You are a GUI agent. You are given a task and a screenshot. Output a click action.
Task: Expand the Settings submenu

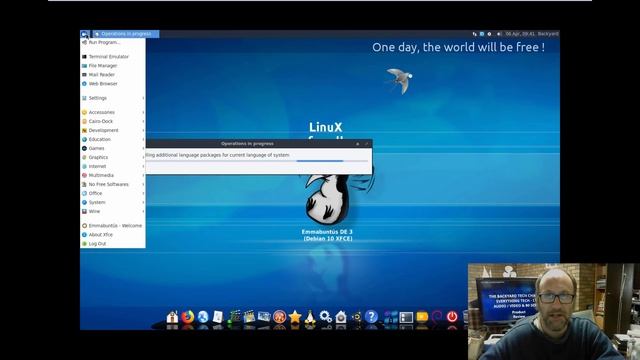[113, 98]
